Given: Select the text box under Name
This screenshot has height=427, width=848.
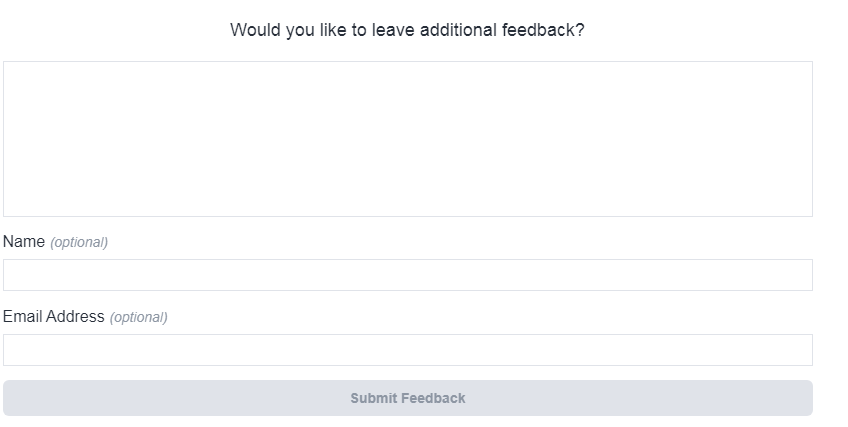Looking at the screenshot, I should 407,275.
